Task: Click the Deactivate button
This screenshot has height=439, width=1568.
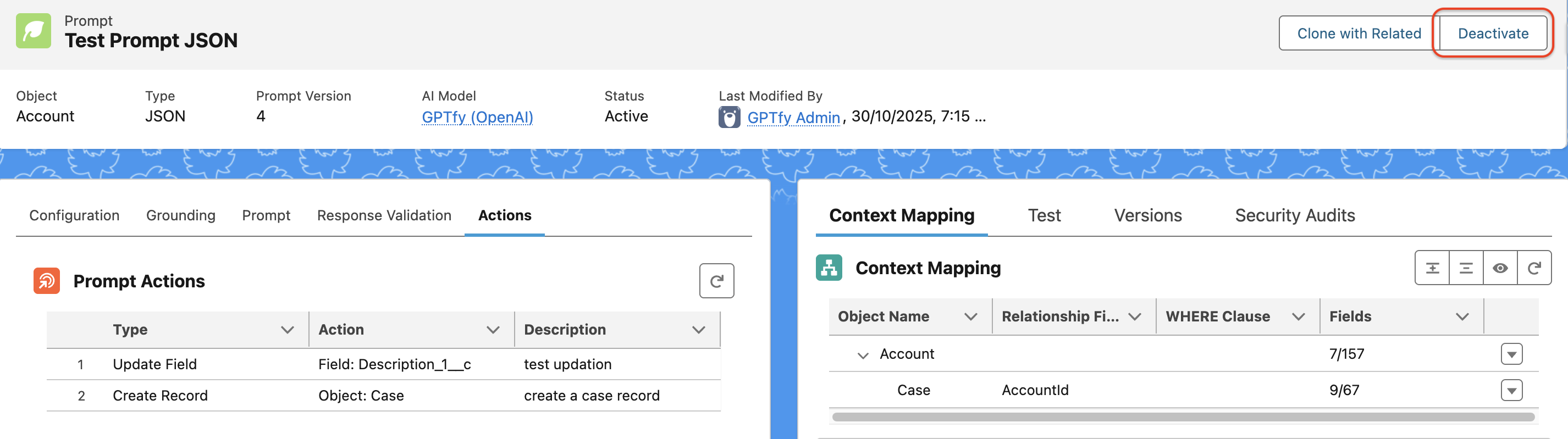Action: (x=1493, y=34)
